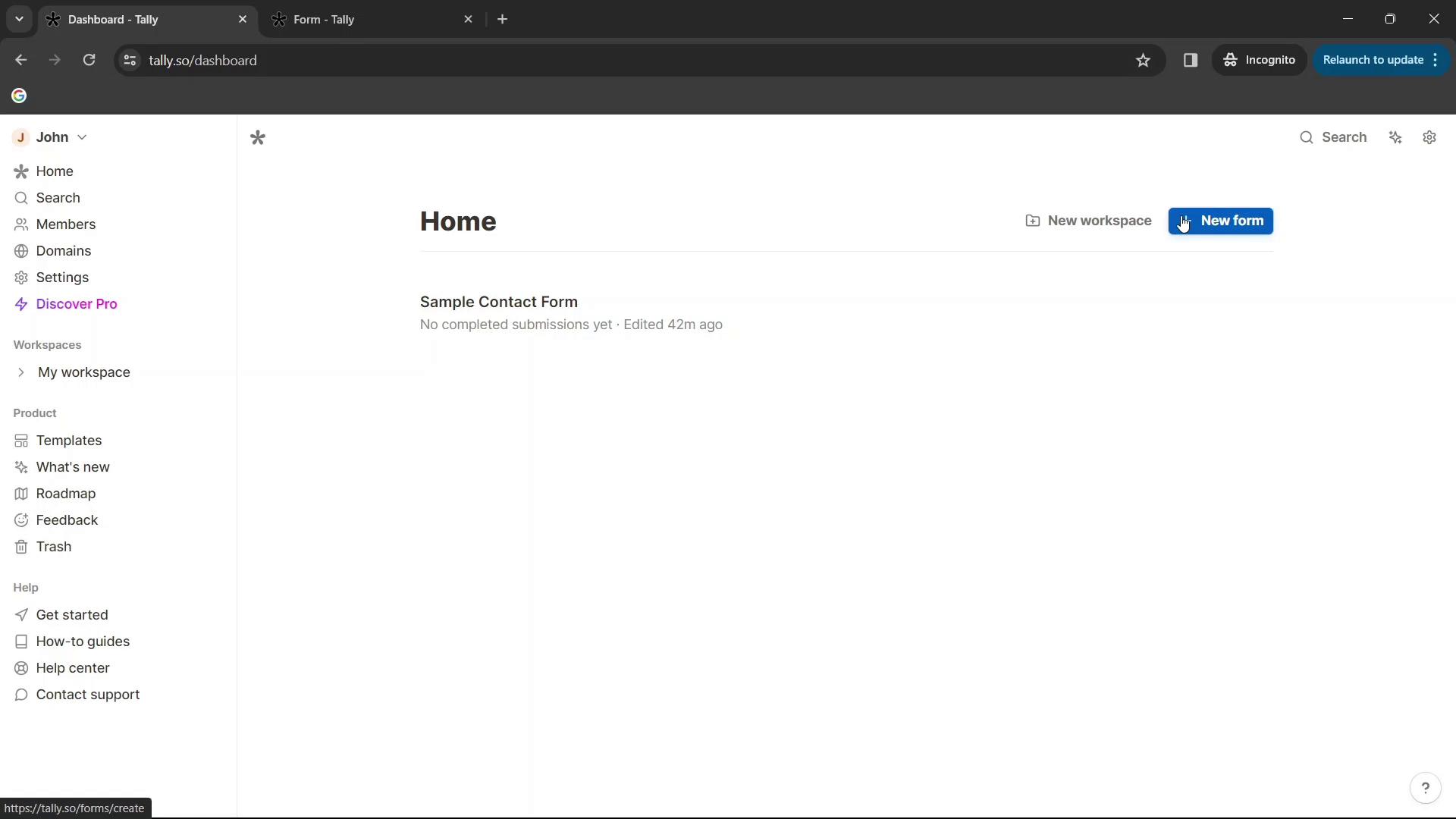Click the New workspace button
Screen dimensions: 1456x819
coord(1089,220)
